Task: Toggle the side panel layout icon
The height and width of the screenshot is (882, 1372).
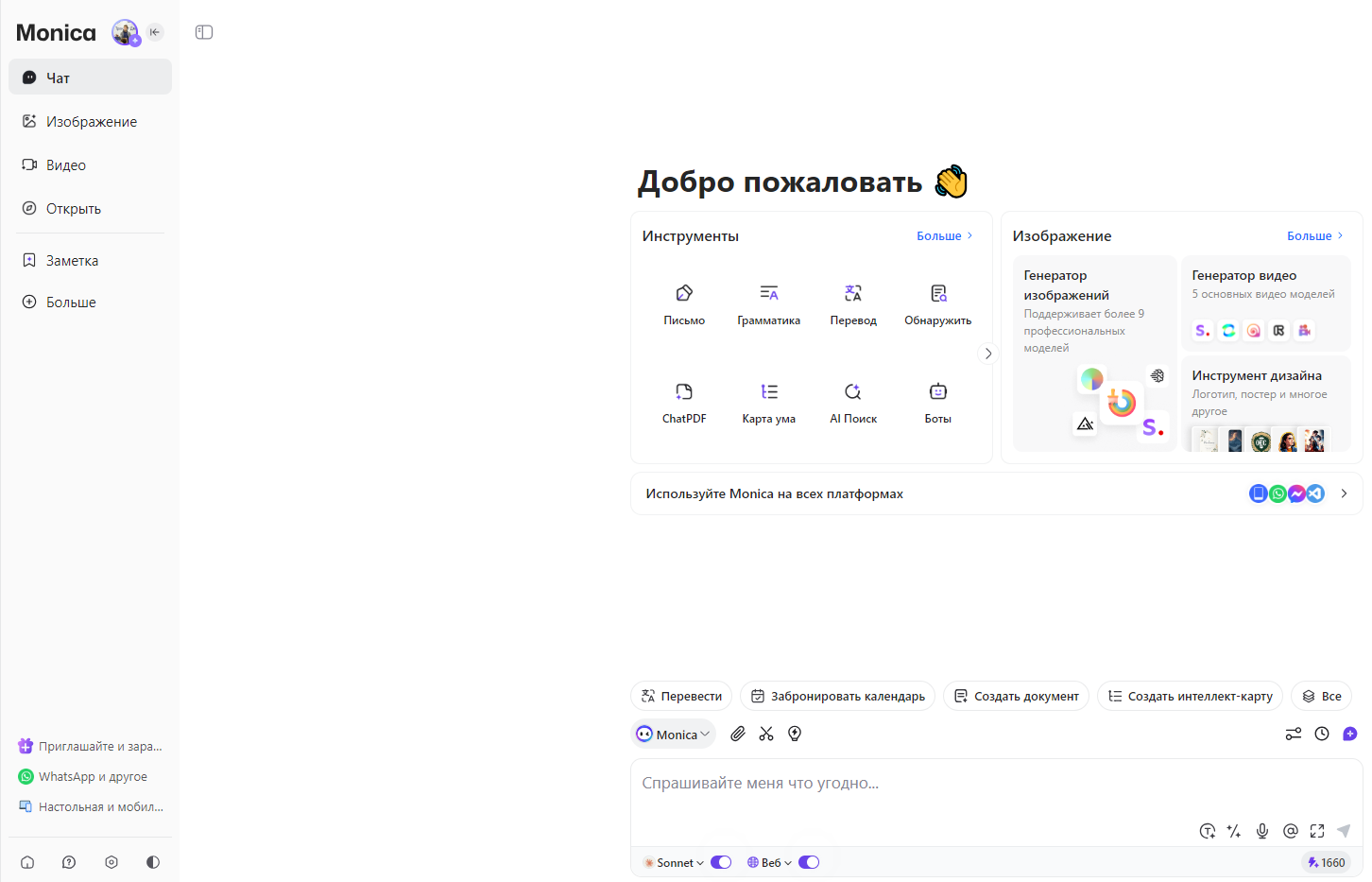Action: [204, 32]
